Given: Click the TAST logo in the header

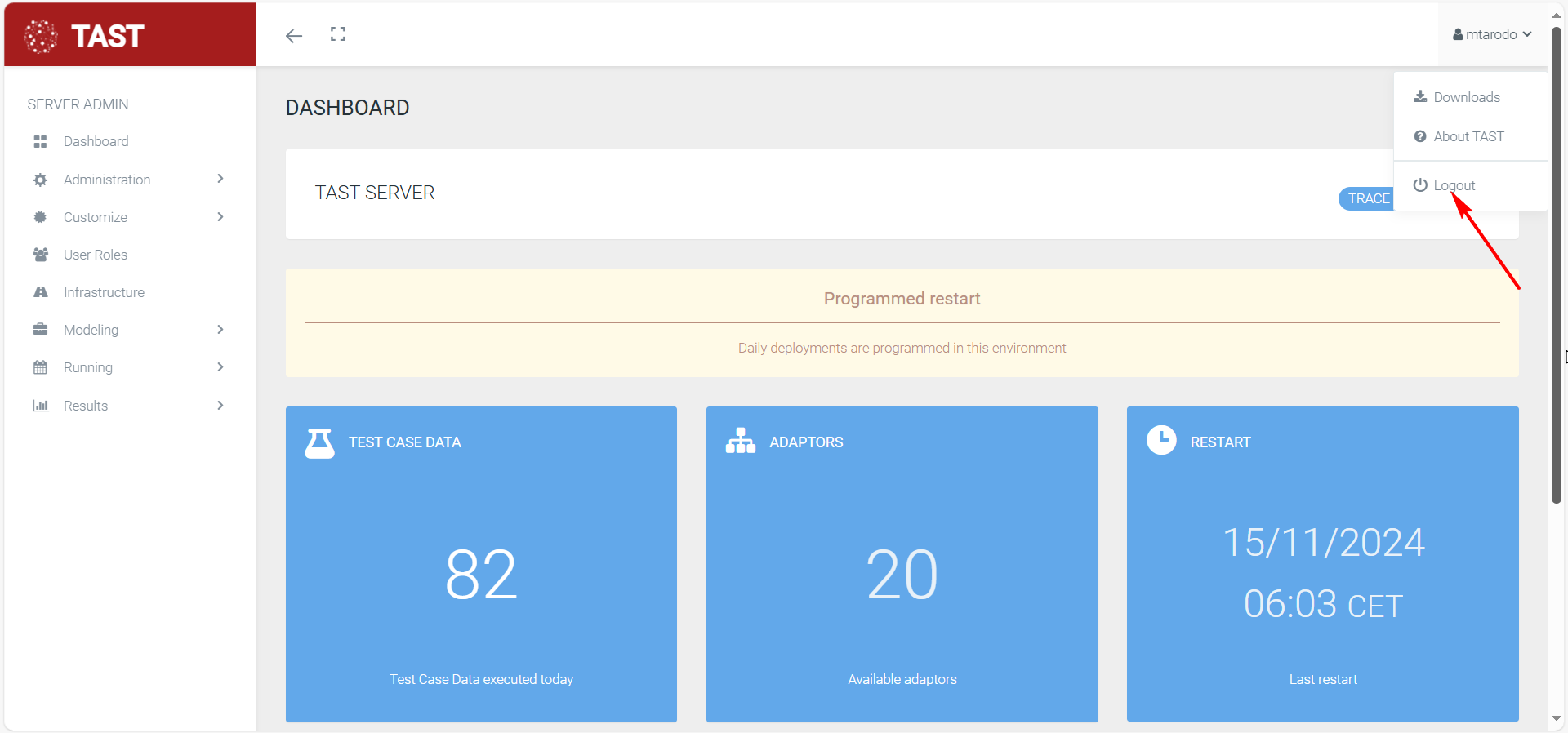Looking at the screenshot, I should tap(84, 36).
